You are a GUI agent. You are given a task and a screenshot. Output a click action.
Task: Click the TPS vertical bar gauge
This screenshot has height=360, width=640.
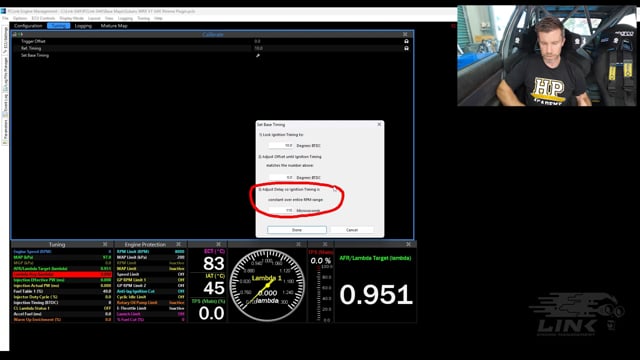click(319, 294)
